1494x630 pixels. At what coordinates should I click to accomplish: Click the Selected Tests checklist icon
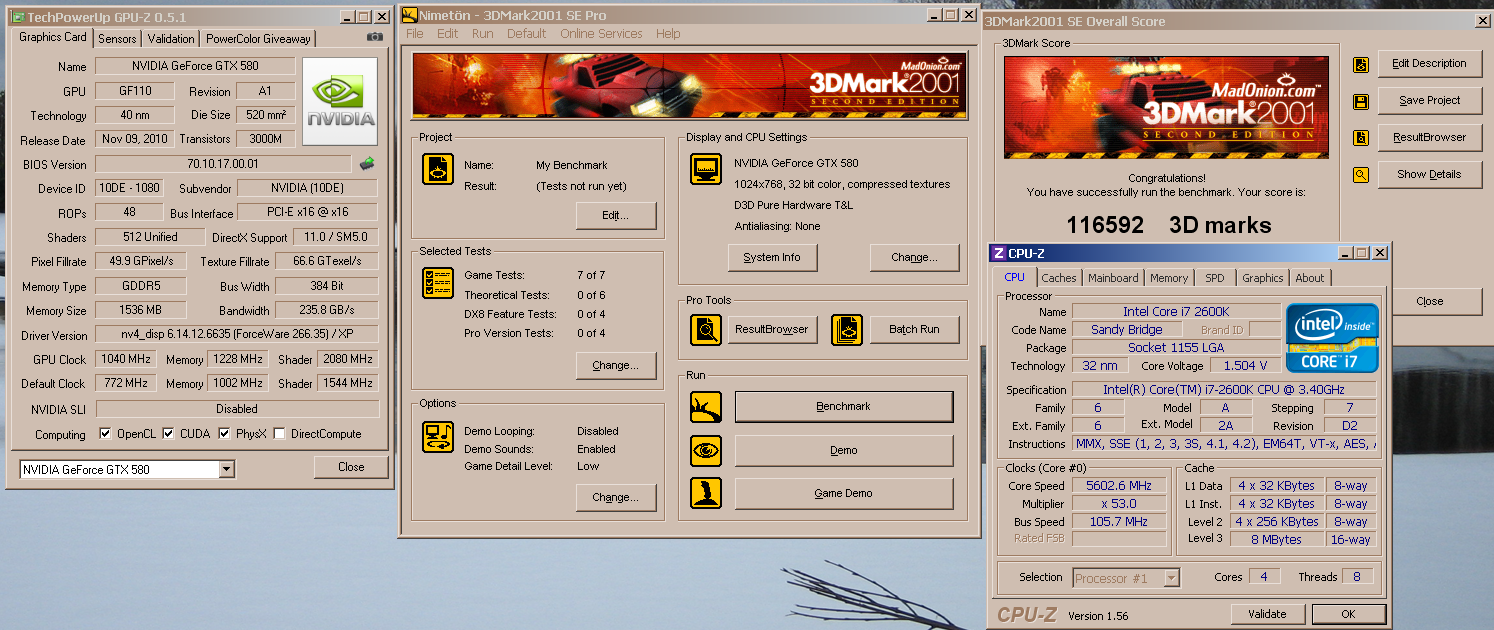click(437, 283)
